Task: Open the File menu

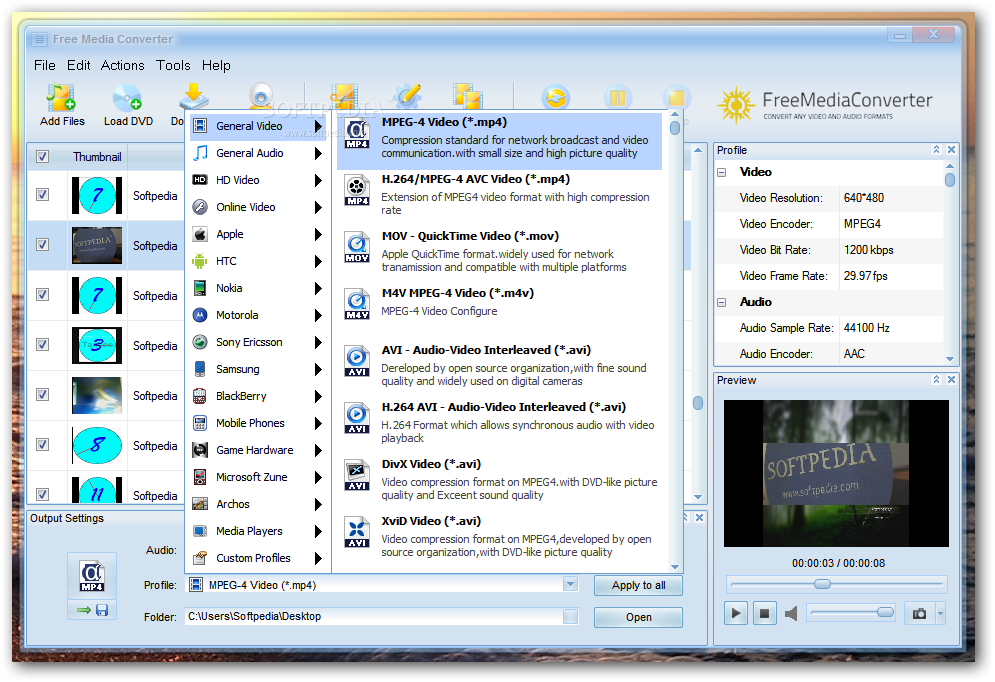Action: pyautogui.click(x=44, y=65)
